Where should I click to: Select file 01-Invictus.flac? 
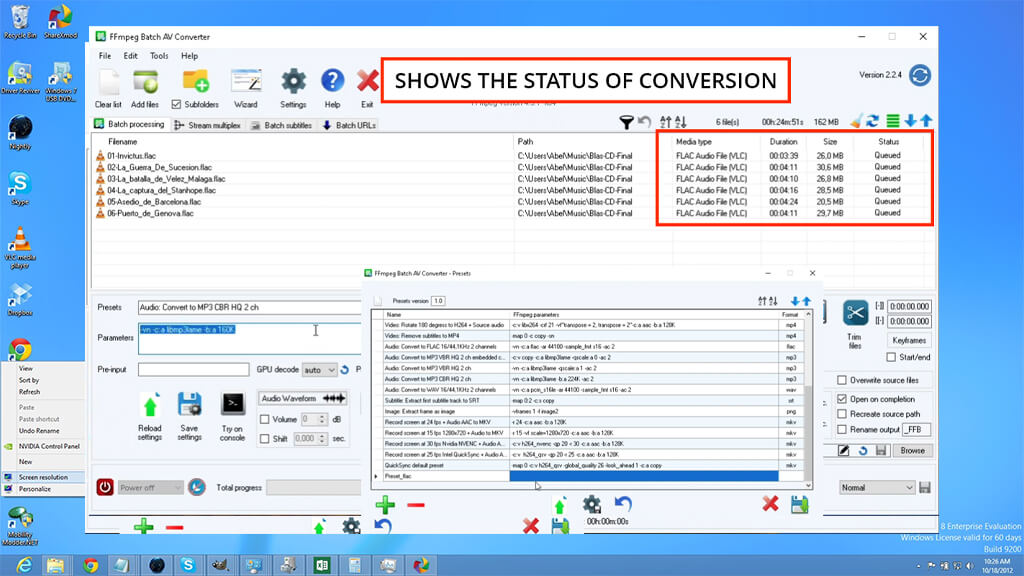click(x=131, y=156)
